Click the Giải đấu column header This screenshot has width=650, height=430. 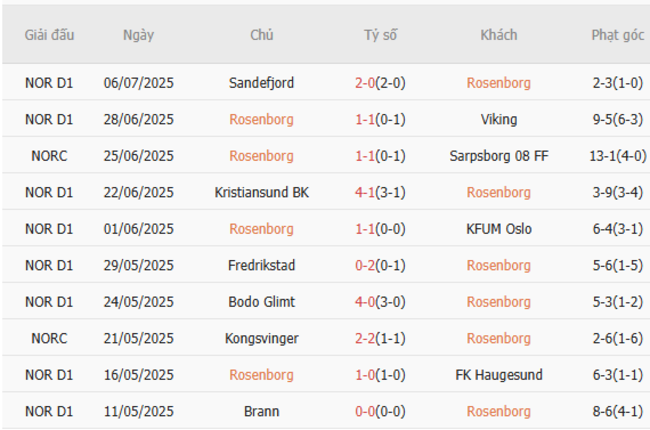point(49,35)
